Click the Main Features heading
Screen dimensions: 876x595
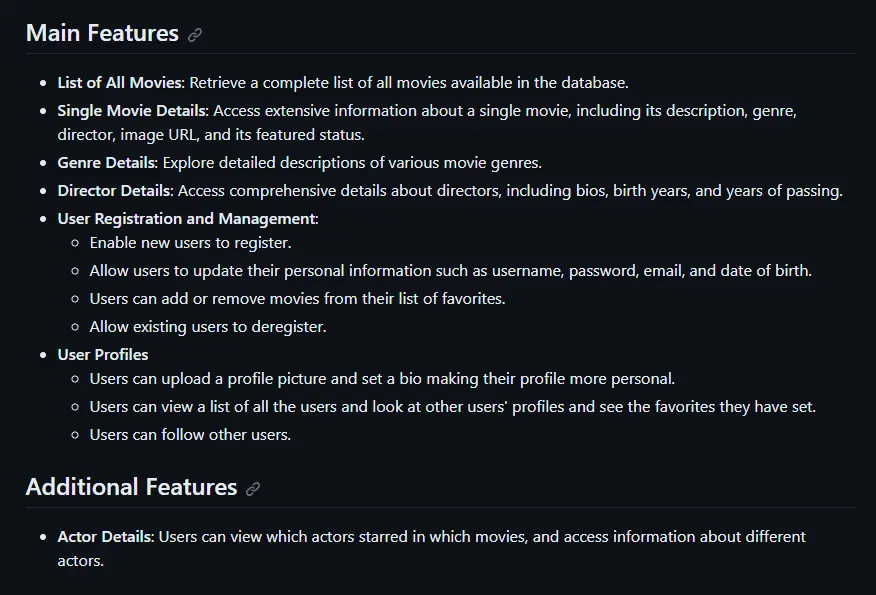coord(102,33)
